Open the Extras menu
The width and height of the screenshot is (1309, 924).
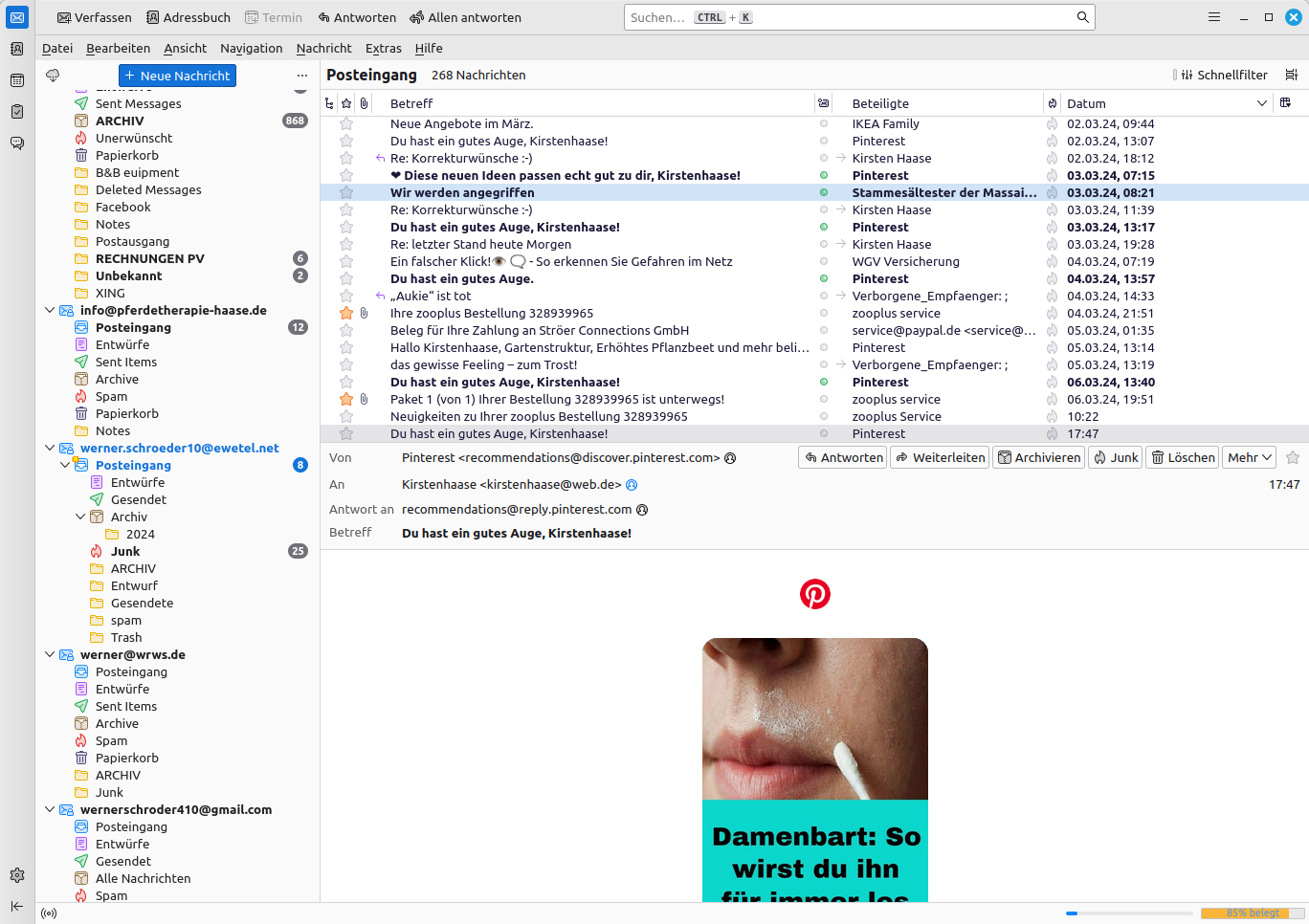click(x=383, y=48)
